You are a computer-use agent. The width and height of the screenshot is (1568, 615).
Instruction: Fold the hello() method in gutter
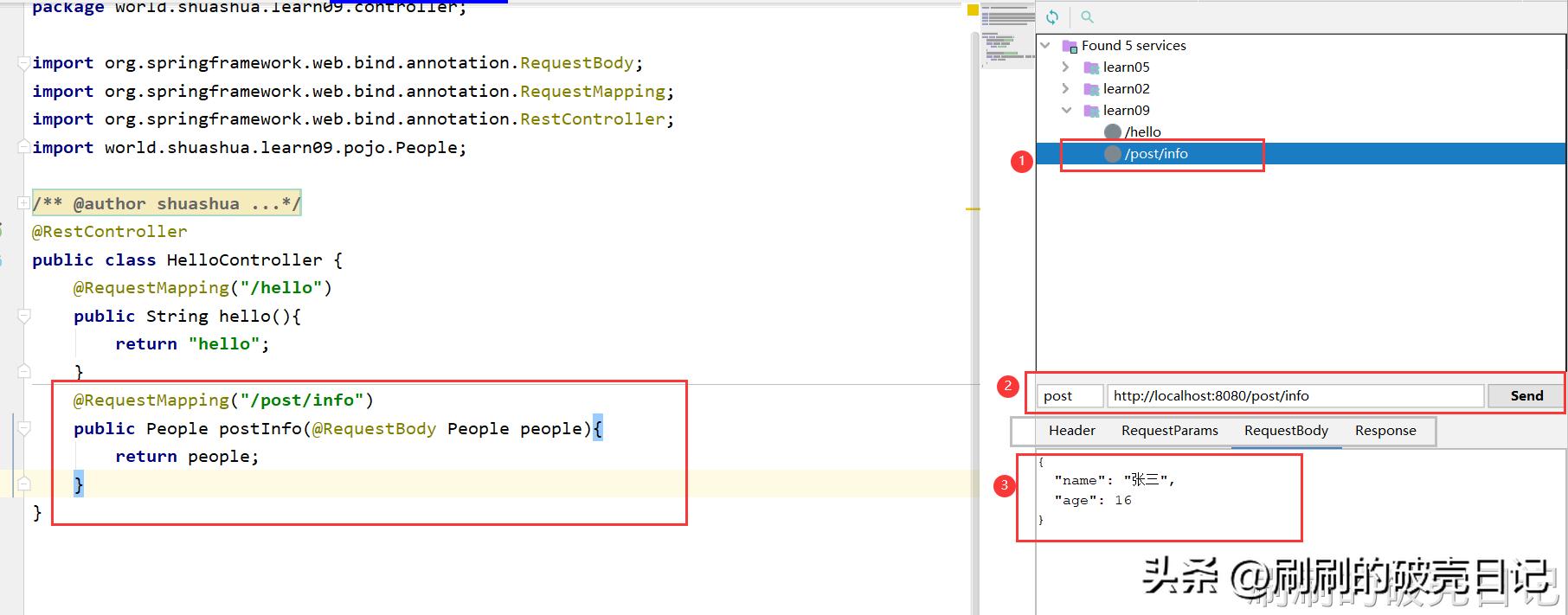point(24,316)
